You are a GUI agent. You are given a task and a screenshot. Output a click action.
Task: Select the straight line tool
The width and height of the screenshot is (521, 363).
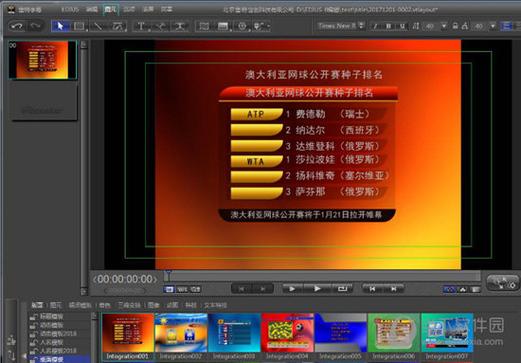click(98, 26)
